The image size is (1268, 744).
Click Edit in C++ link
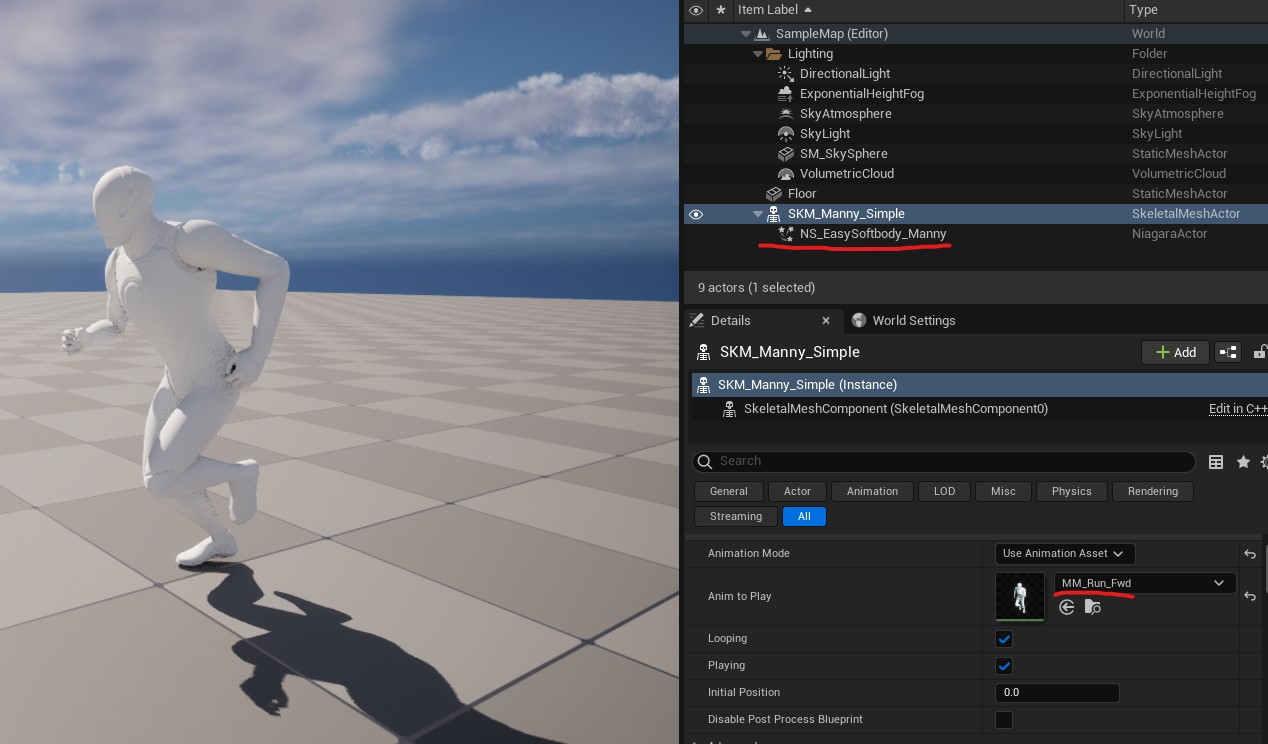coord(1238,408)
